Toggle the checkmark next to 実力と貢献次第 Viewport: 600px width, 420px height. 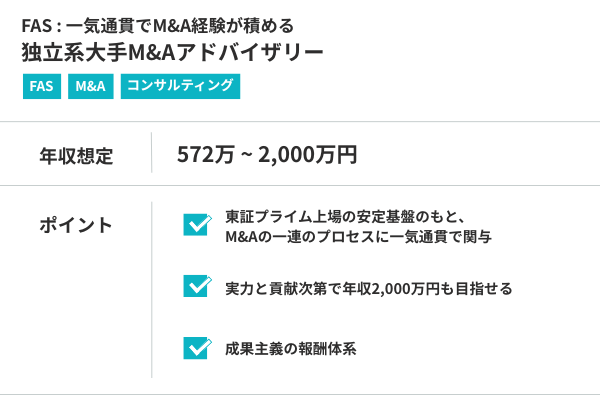pyautogui.click(x=196, y=287)
